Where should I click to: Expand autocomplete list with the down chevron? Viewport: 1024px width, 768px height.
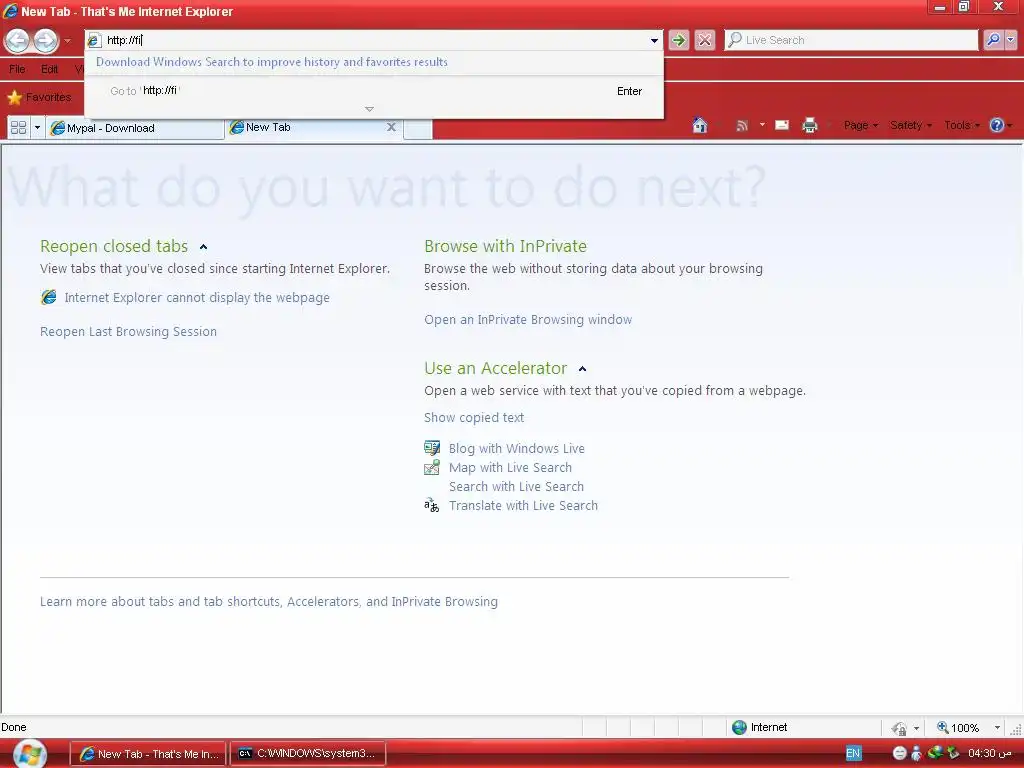pos(369,109)
